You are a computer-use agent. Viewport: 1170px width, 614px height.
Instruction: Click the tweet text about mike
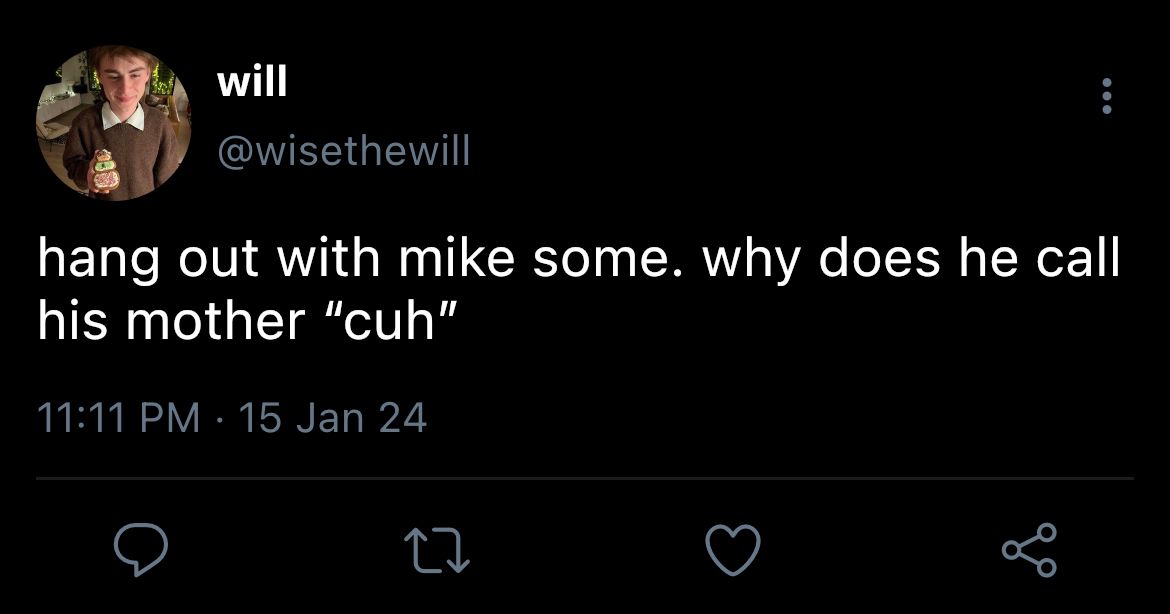pos(579,290)
